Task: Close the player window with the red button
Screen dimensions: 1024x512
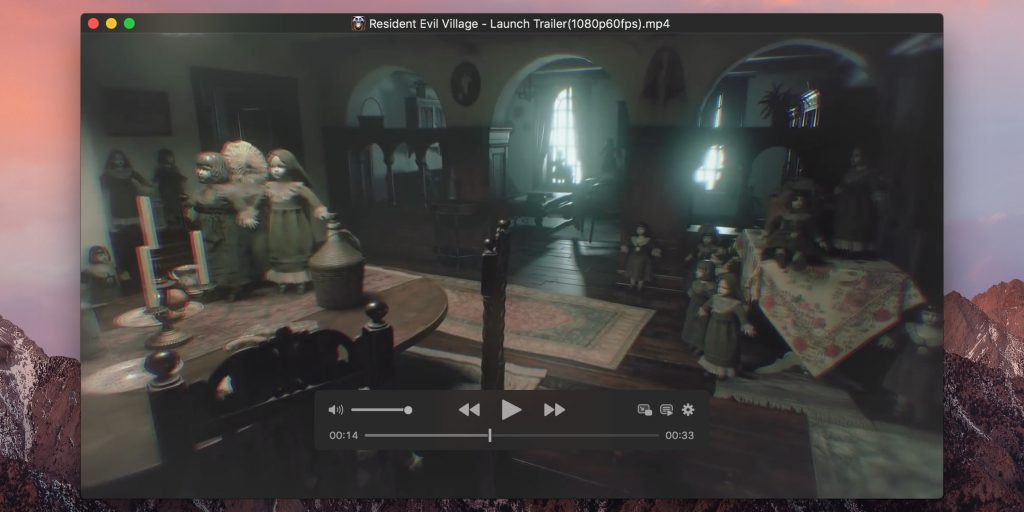Action: [x=93, y=24]
